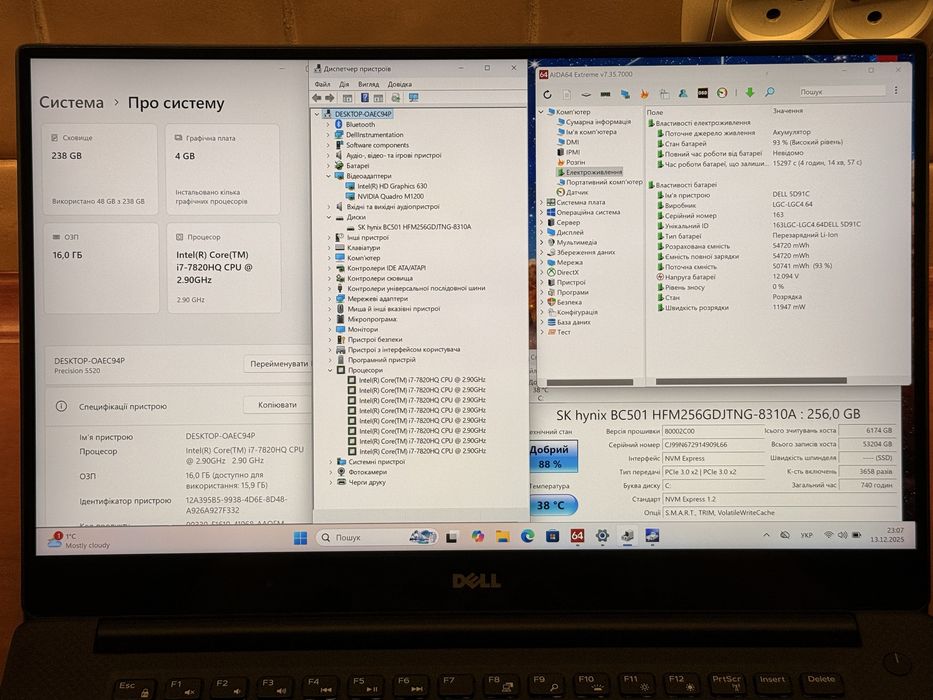Click the УКР language indicator in tray
Viewport: 933px width, 700px height.
coord(806,535)
